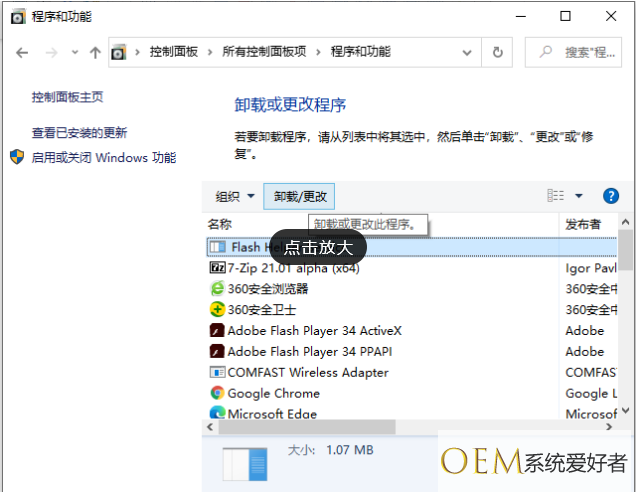Open the help question mark icon
The image size is (636, 492).
coord(611,196)
